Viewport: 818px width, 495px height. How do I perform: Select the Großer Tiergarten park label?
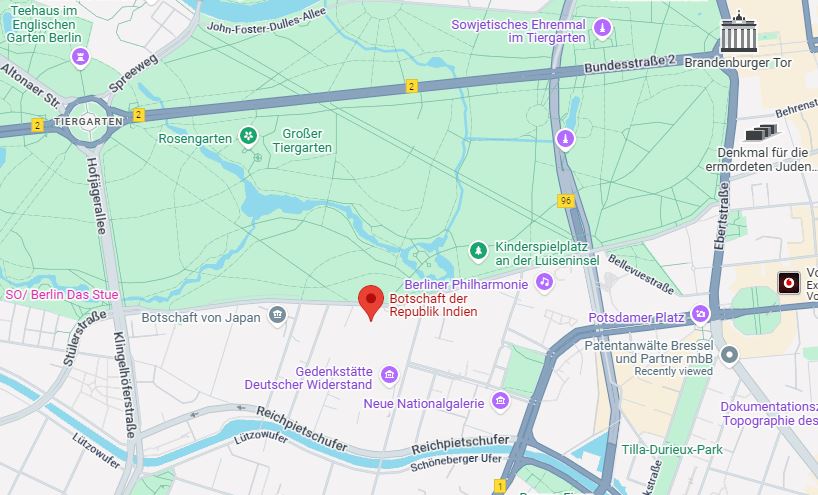(302, 141)
